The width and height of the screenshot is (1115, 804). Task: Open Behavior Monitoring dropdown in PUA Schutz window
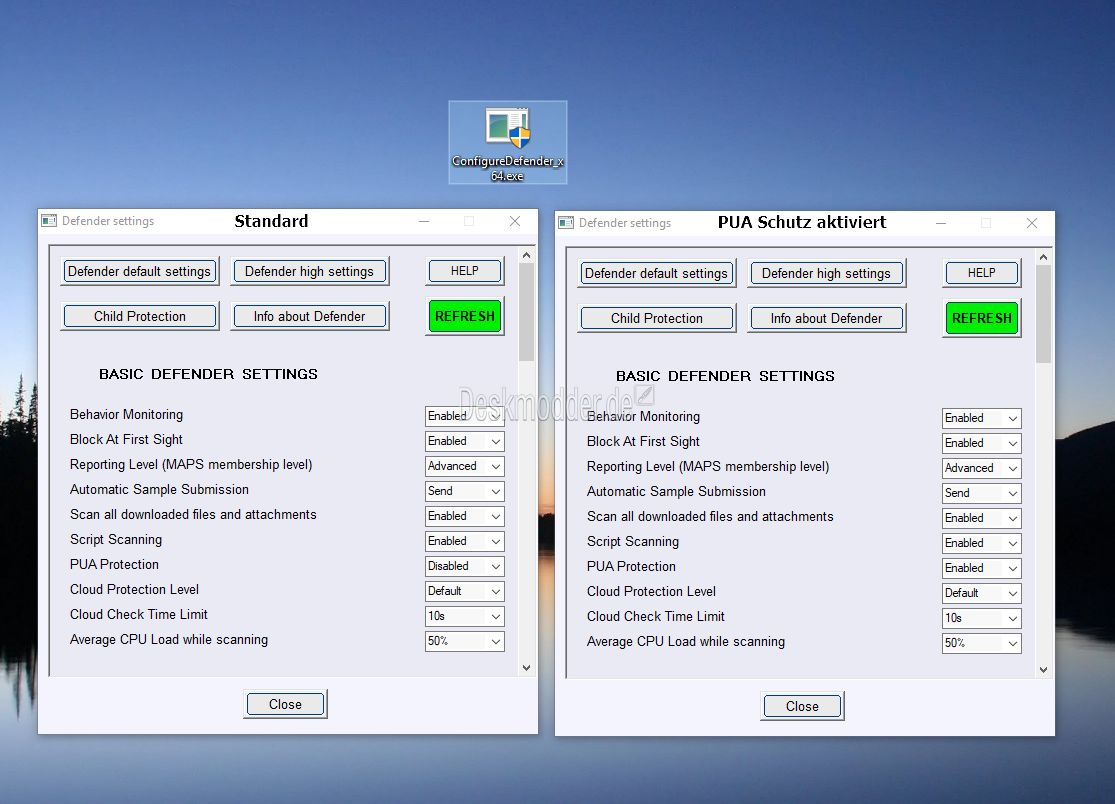[x=981, y=418]
